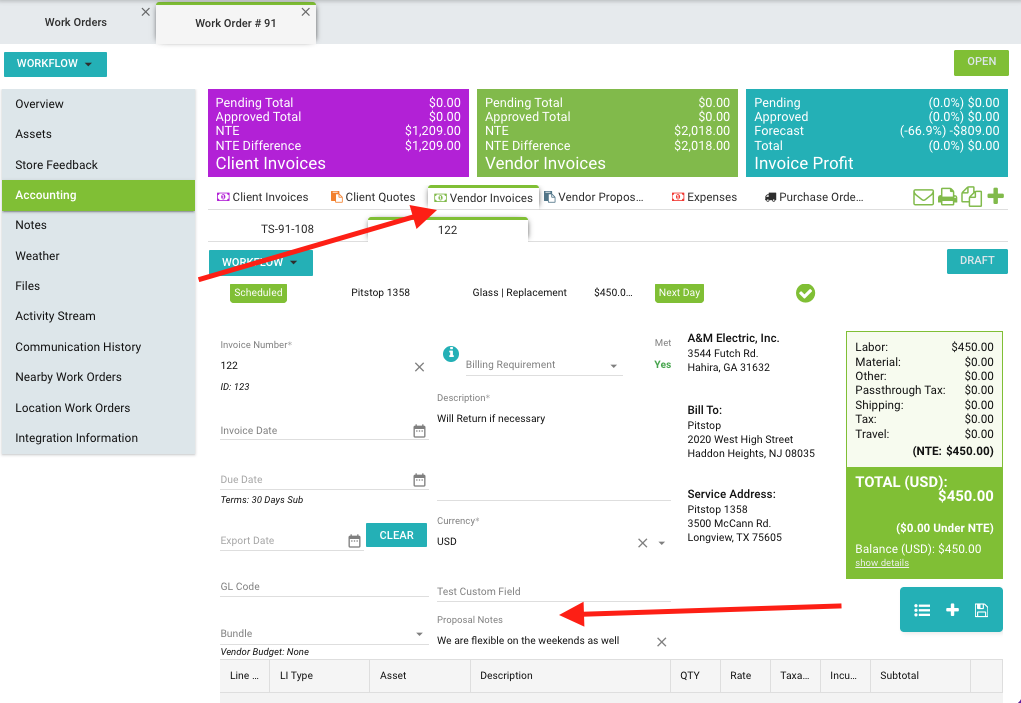Click the Next Day priority badge
Image resolution: width=1021 pixels, height=703 pixels.
[679, 293]
